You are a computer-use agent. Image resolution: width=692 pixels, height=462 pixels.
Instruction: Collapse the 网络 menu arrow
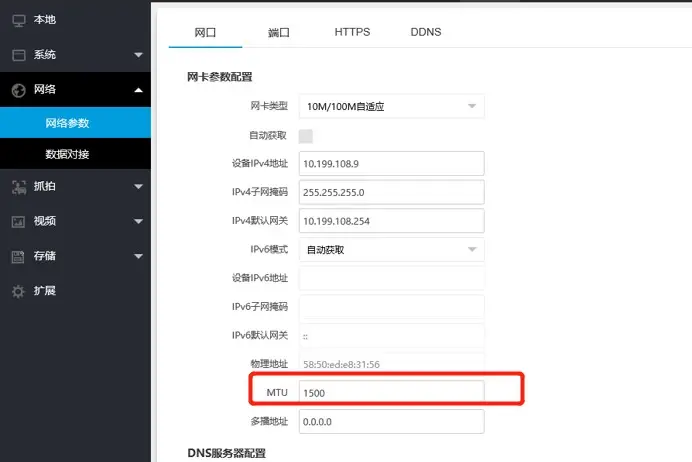[x=139, y=89]
